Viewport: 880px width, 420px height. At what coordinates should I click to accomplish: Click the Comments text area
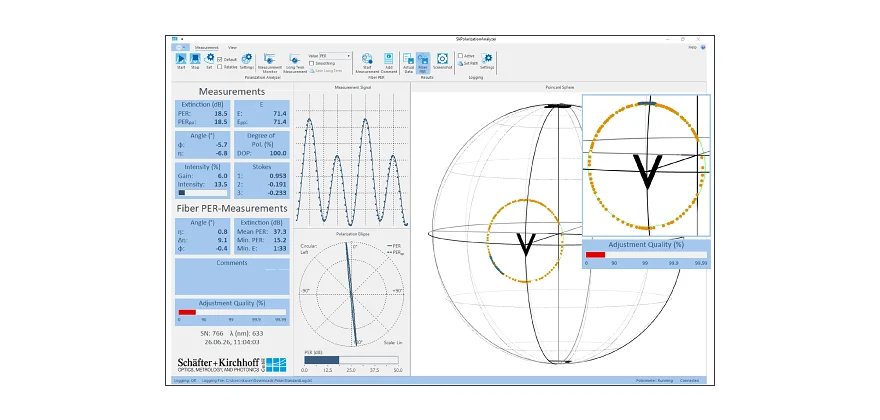232,277
